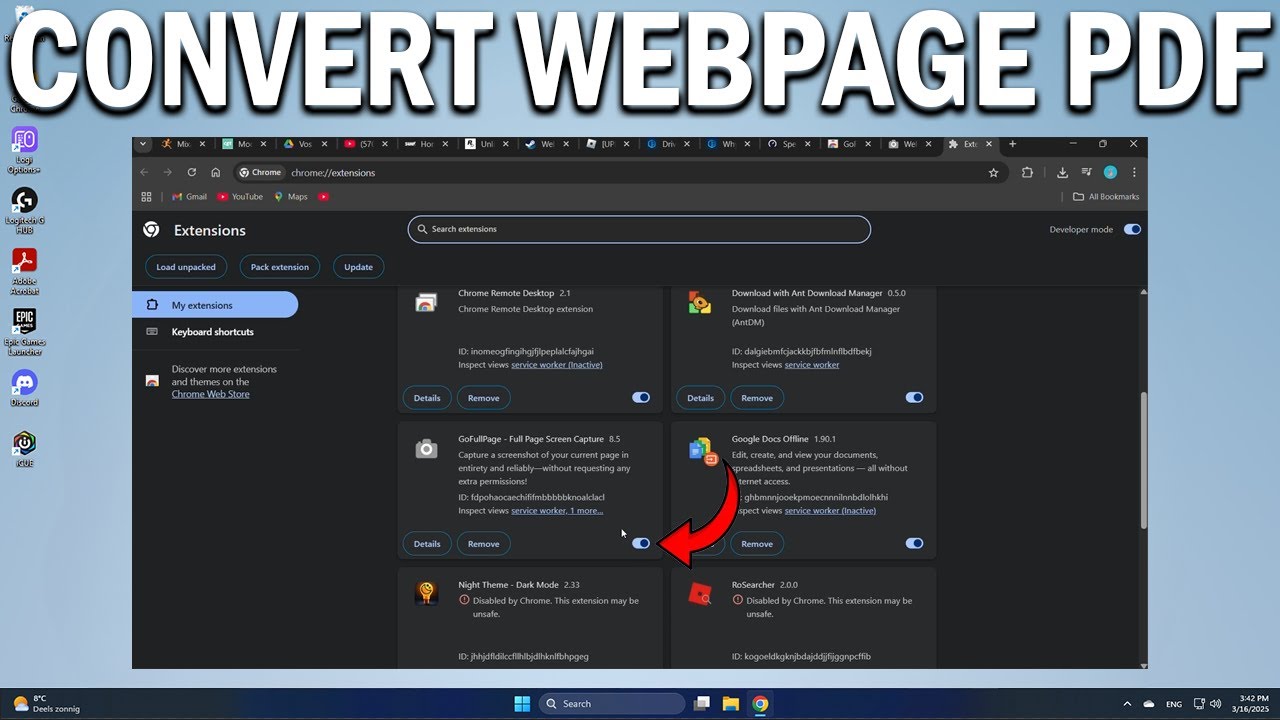
Task: Launch iCUE from the desktop
Action: coord(24,449)
